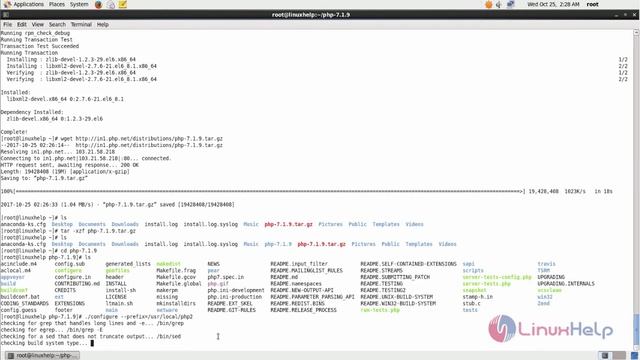Click the 'server-tests-config.php' file name
Image resolution: width=640 pixels, height=360 pixels.
497,277
